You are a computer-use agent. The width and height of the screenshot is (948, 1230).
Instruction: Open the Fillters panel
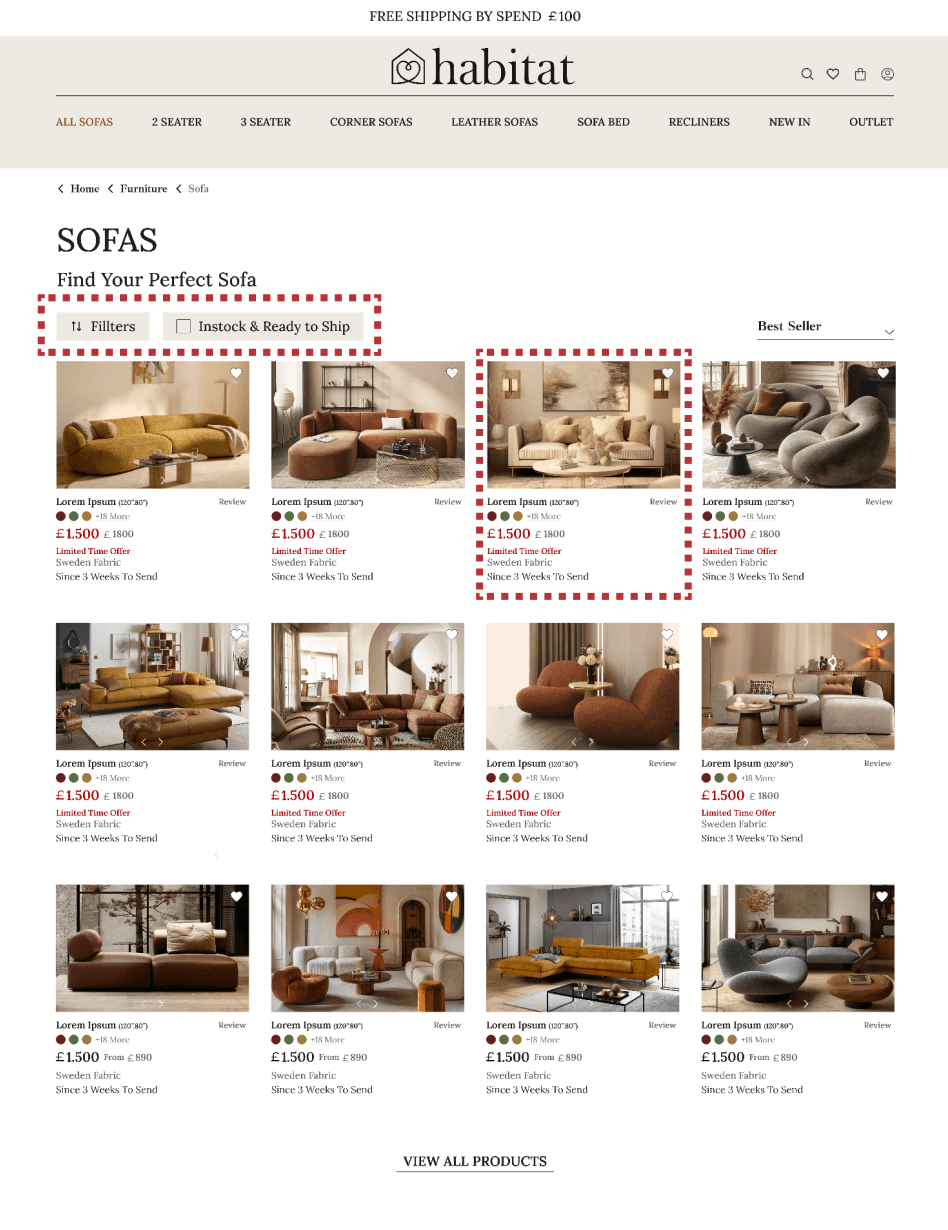click(103, 327)
